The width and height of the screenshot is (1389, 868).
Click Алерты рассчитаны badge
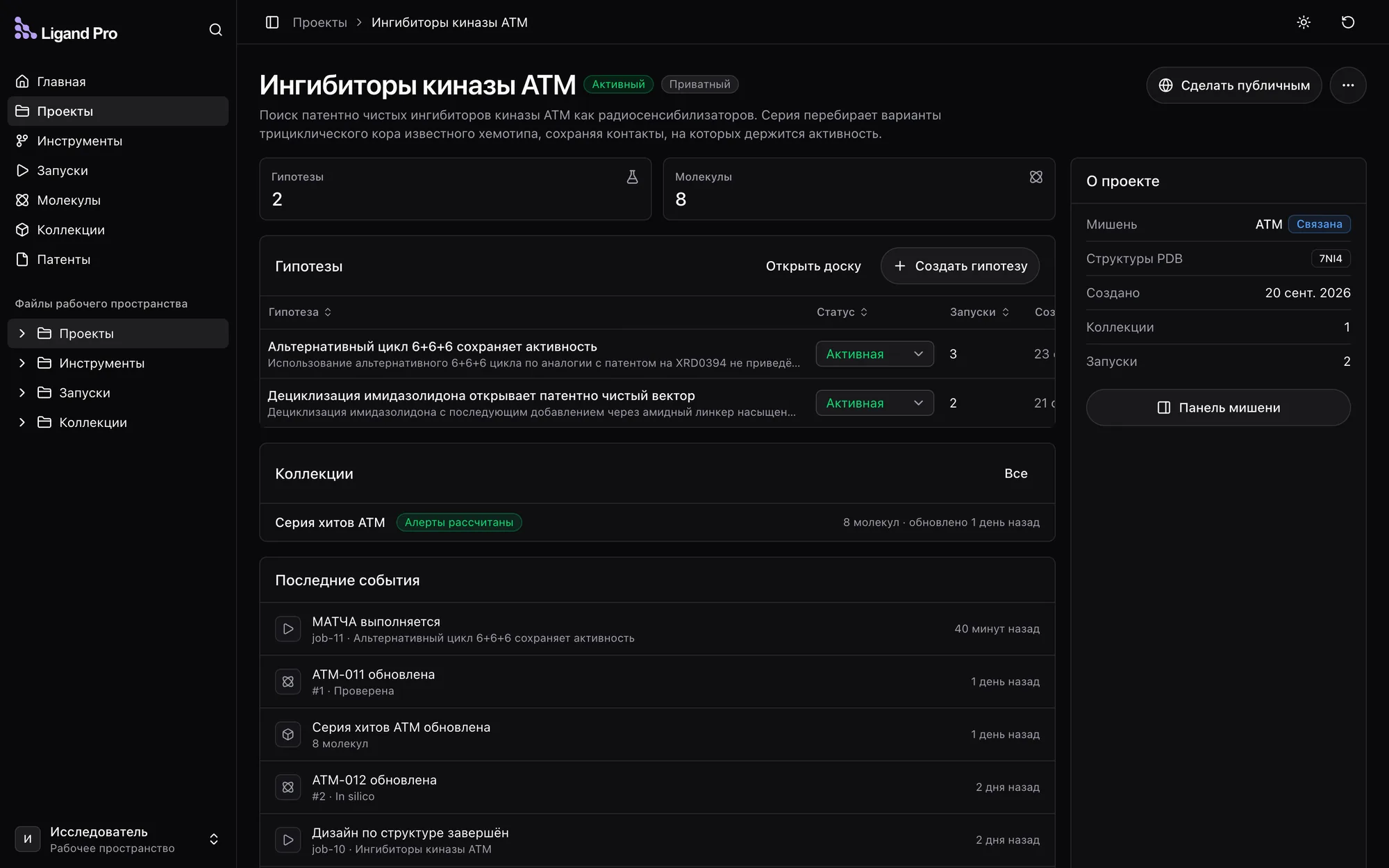point(459,522)
